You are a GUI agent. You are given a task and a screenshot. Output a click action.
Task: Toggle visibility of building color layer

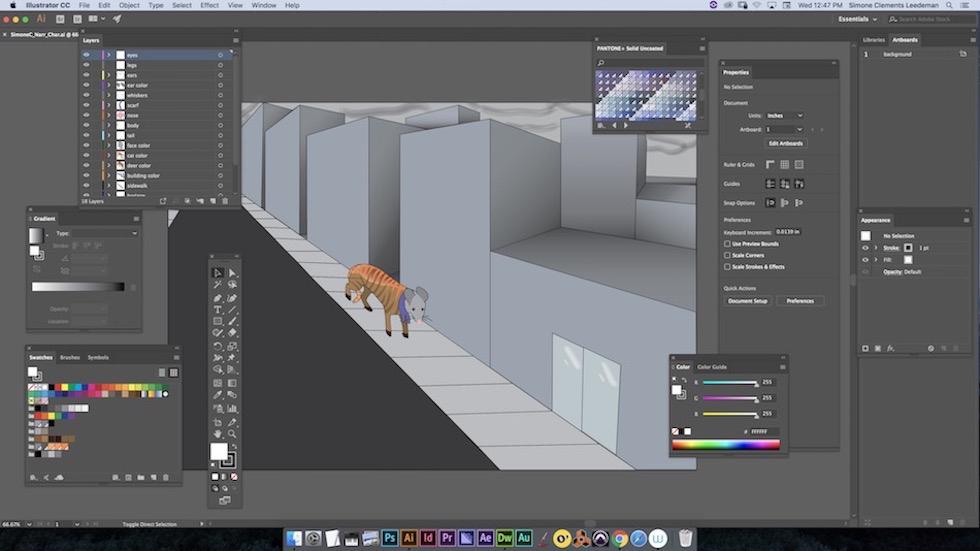click(86, 176)
